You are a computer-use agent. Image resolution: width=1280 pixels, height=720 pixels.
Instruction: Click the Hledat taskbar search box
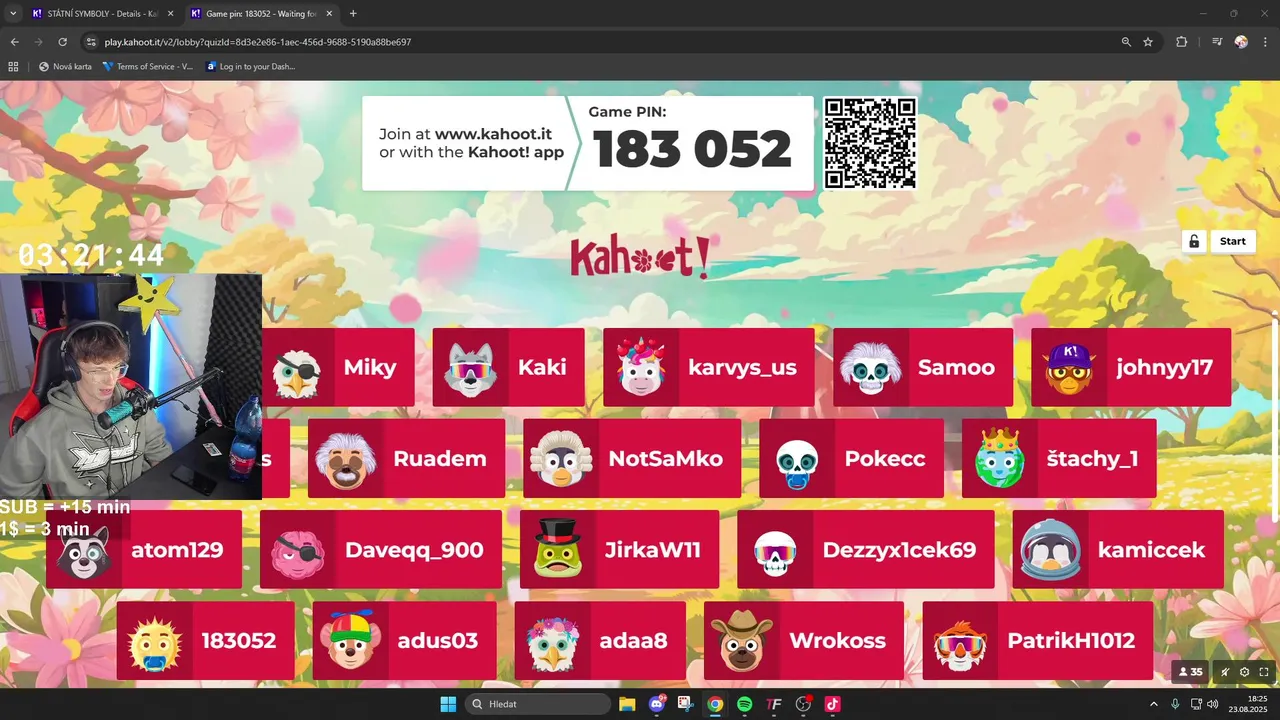point(538,704)
